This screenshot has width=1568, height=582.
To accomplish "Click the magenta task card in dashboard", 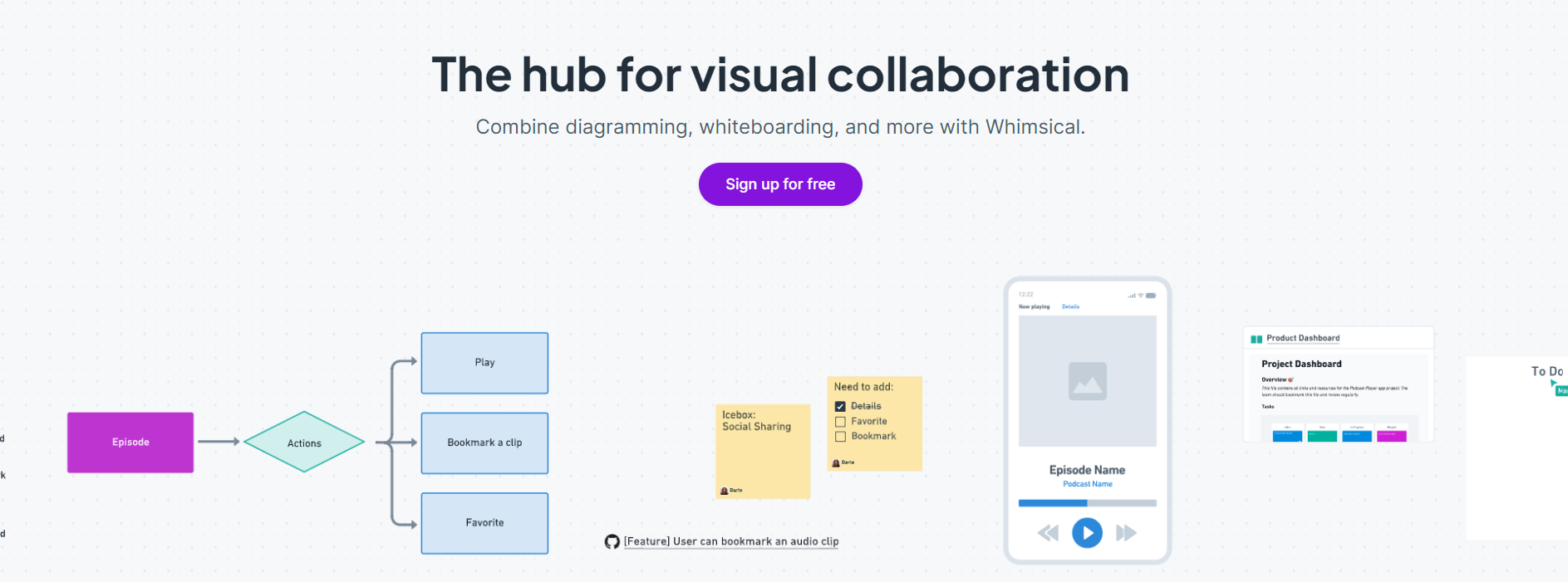I will click(x=1391, y=436).
